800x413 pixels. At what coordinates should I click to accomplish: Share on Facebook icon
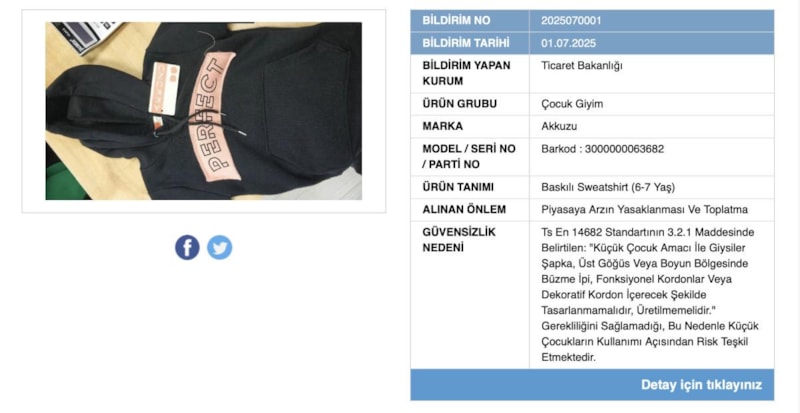pos(187,248)
